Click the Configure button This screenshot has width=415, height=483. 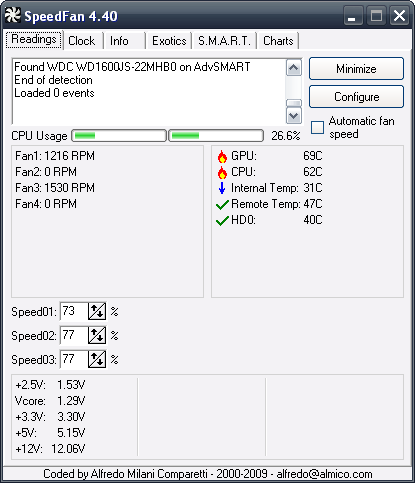point(356,97)
